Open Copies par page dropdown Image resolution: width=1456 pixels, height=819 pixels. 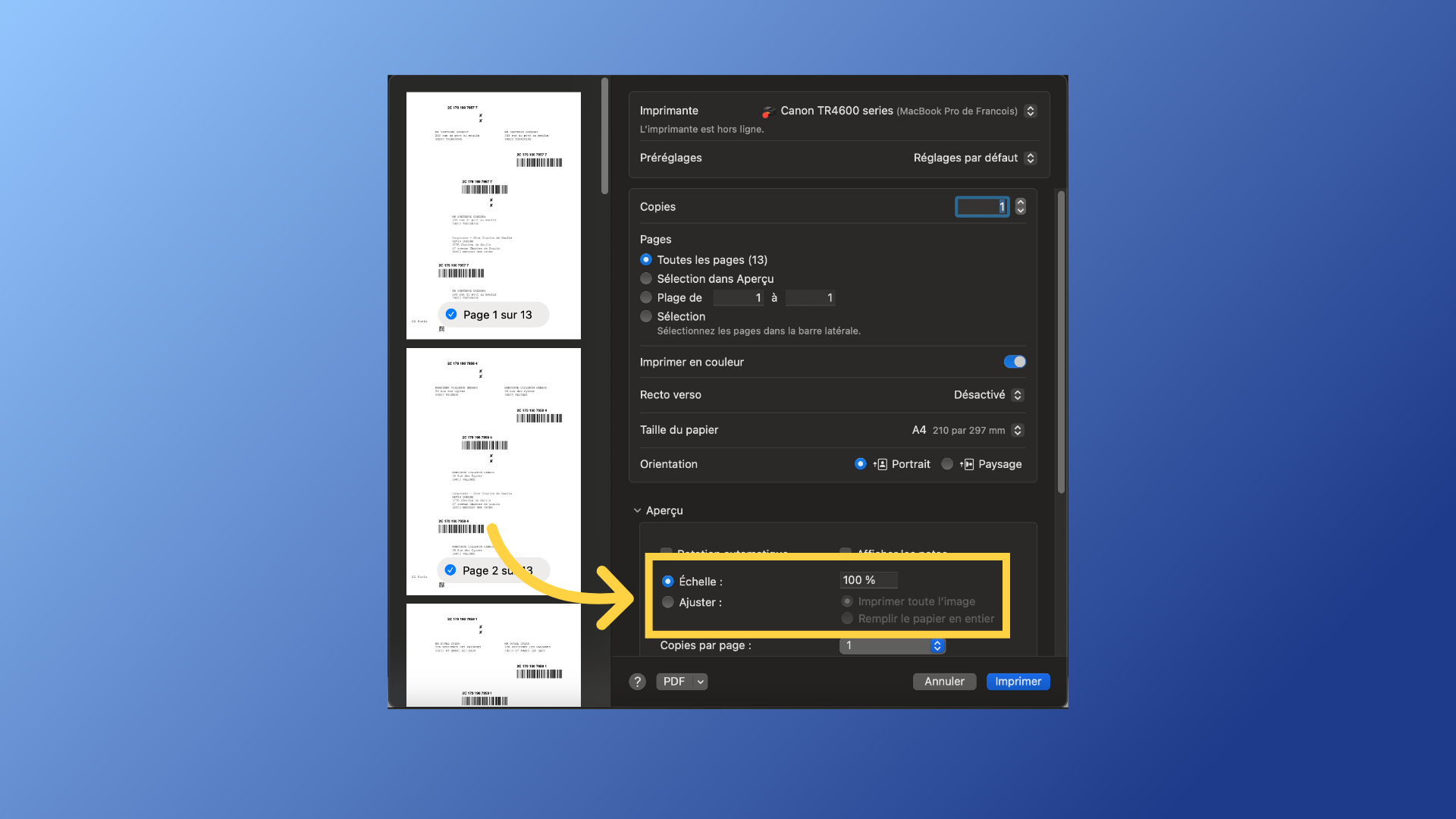pyautogui.click(x=893, y=645)
